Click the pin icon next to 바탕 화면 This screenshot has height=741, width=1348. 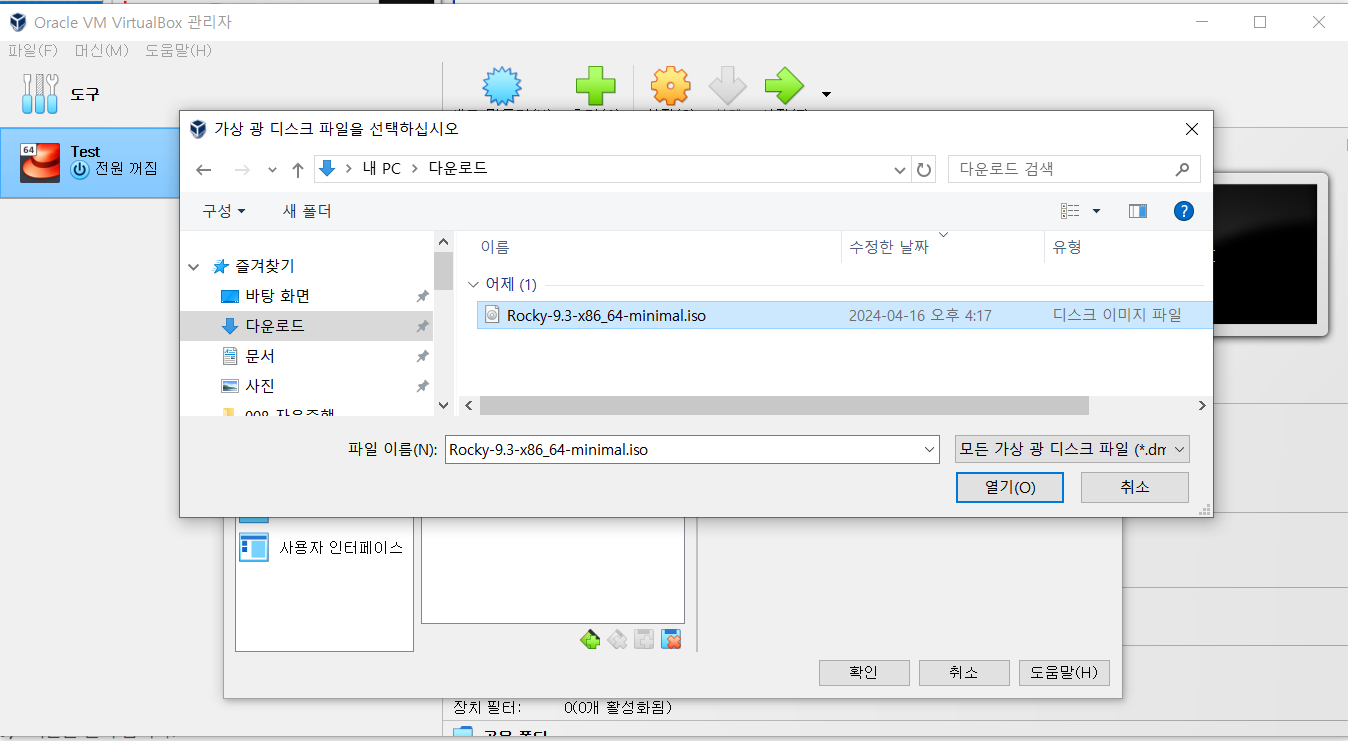point(422,297)
